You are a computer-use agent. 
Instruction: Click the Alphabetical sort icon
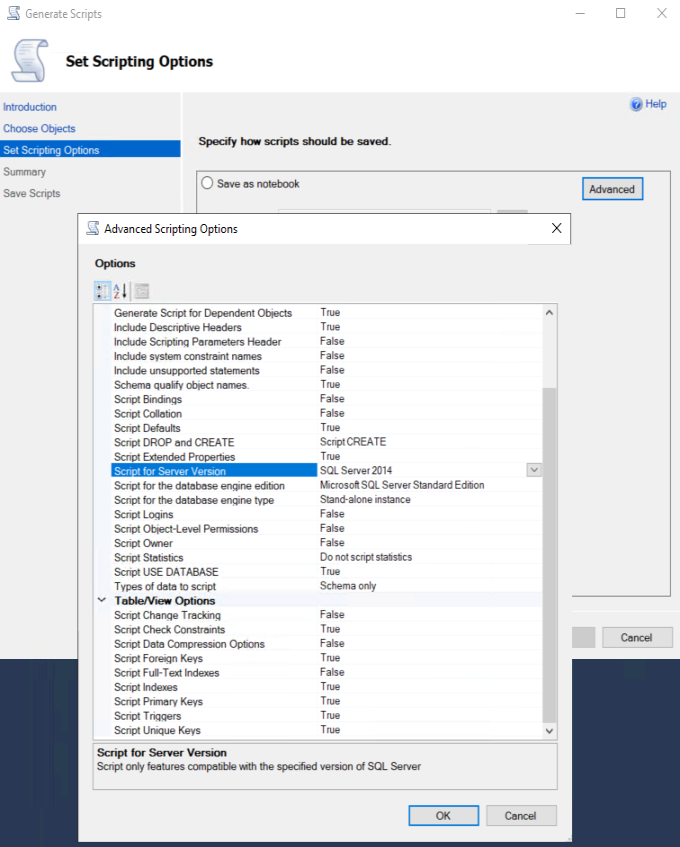pyautogui.click(x=120, y=291)
